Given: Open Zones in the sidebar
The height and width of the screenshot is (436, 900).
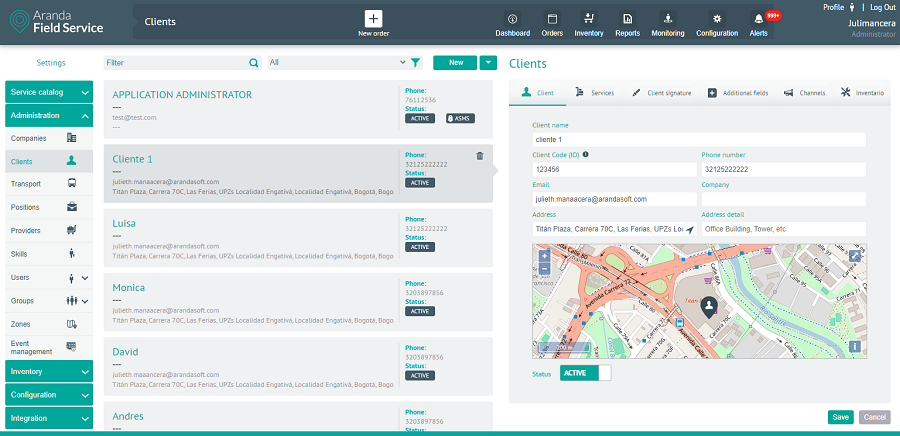Looking at the screenshot, I should click(49, 324).
